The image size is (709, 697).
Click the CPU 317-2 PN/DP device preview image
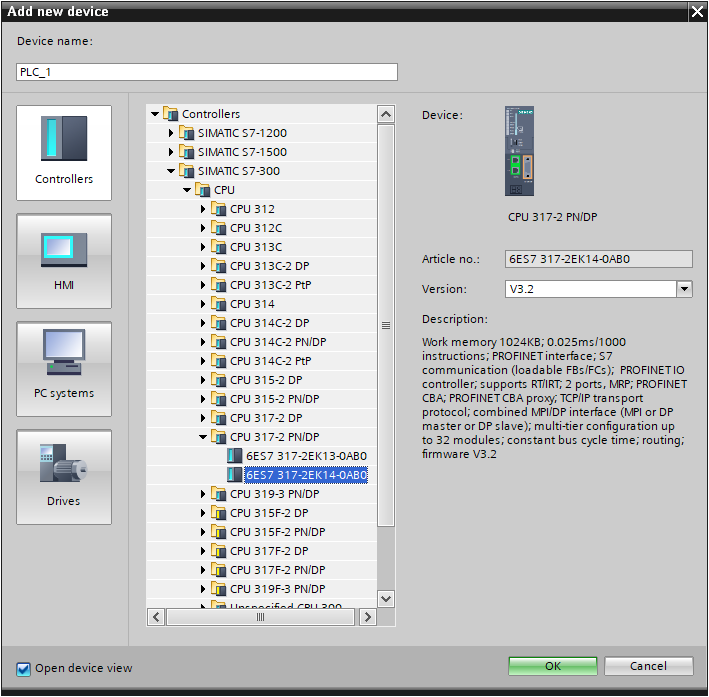[x=519, y=151]
